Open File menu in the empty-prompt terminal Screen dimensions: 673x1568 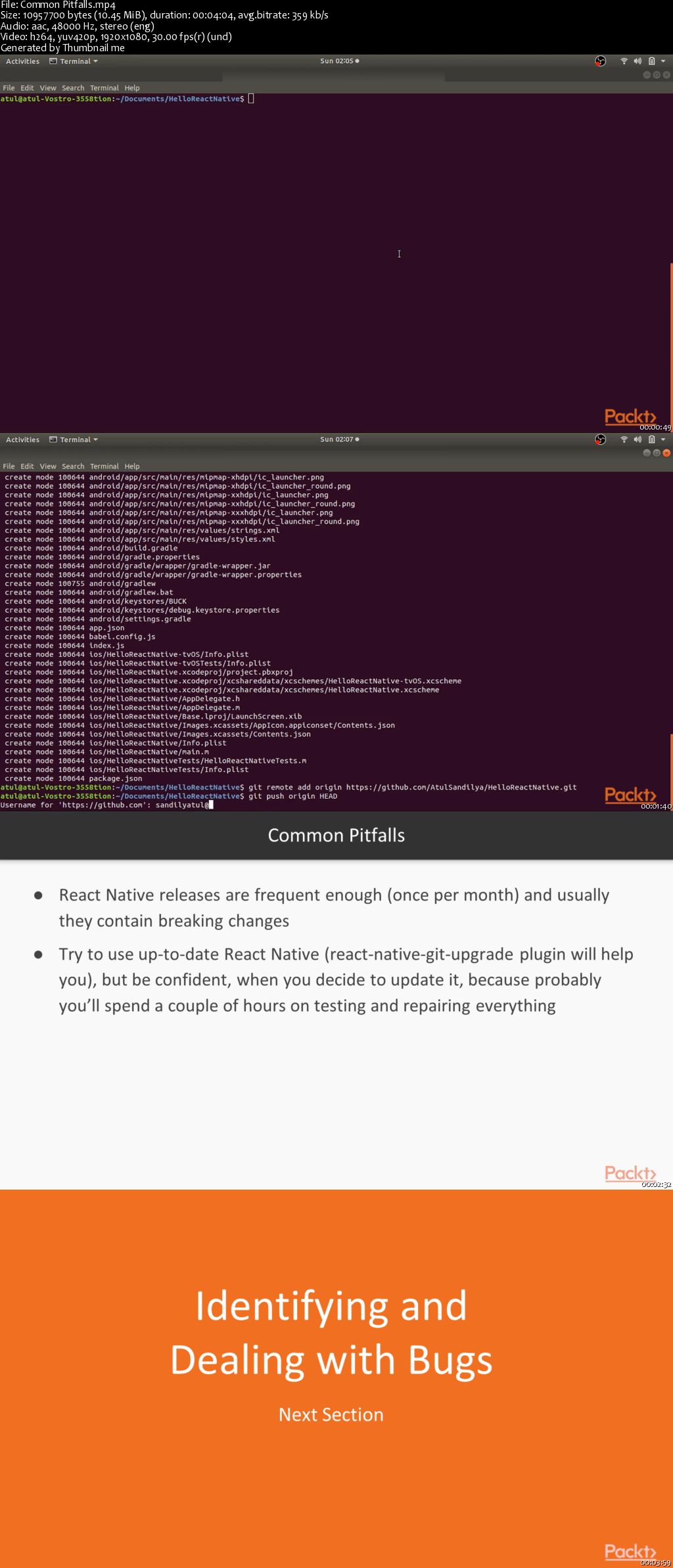[x=9, y=88]
